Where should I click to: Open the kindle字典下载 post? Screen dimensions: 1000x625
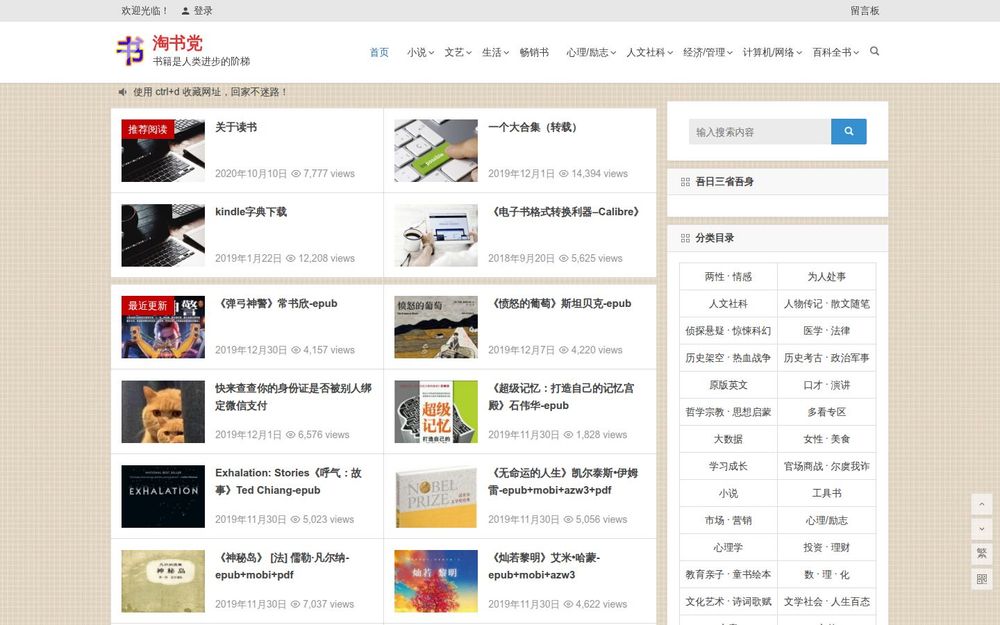tap(251, 212)
